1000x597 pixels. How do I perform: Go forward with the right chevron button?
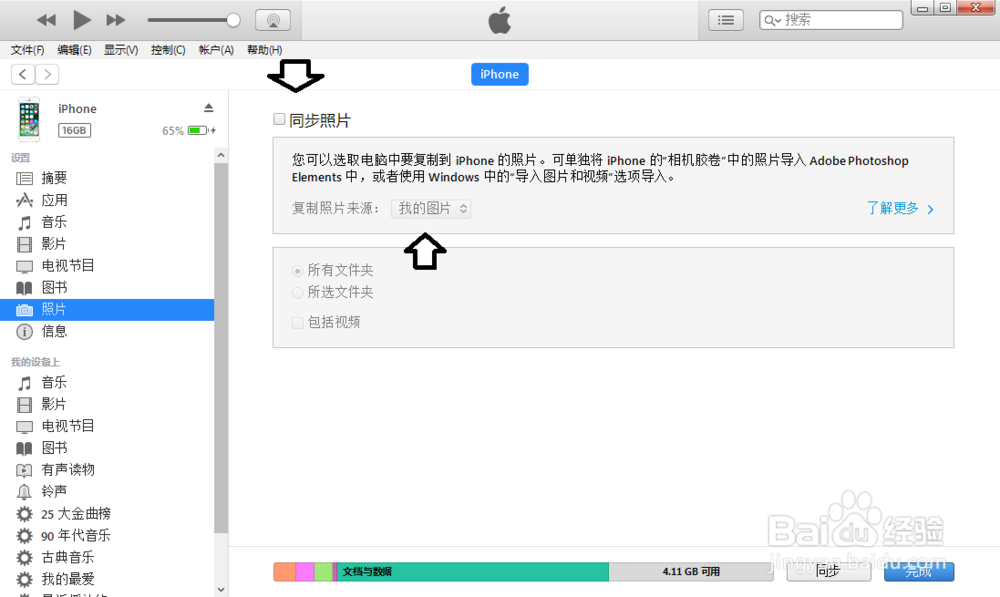pyautogui.click(x=47, y=75)
